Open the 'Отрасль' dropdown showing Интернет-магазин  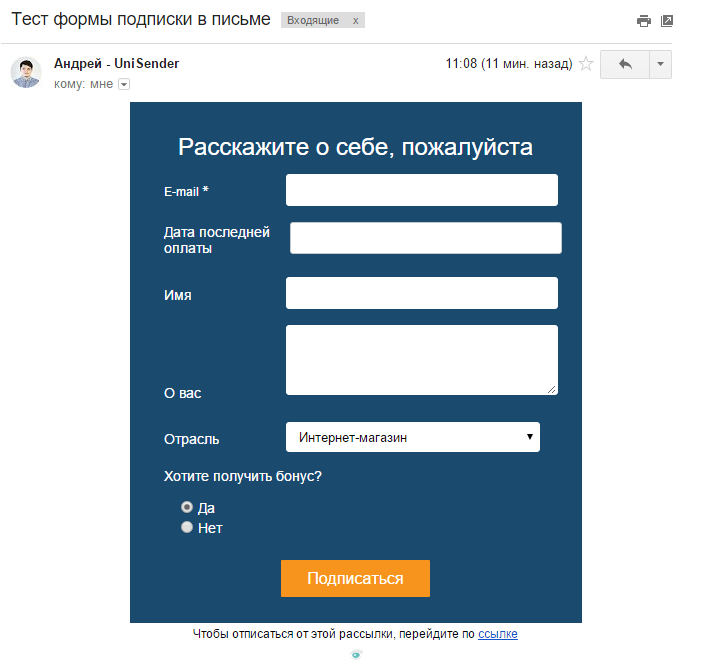(x=413, y=437)
